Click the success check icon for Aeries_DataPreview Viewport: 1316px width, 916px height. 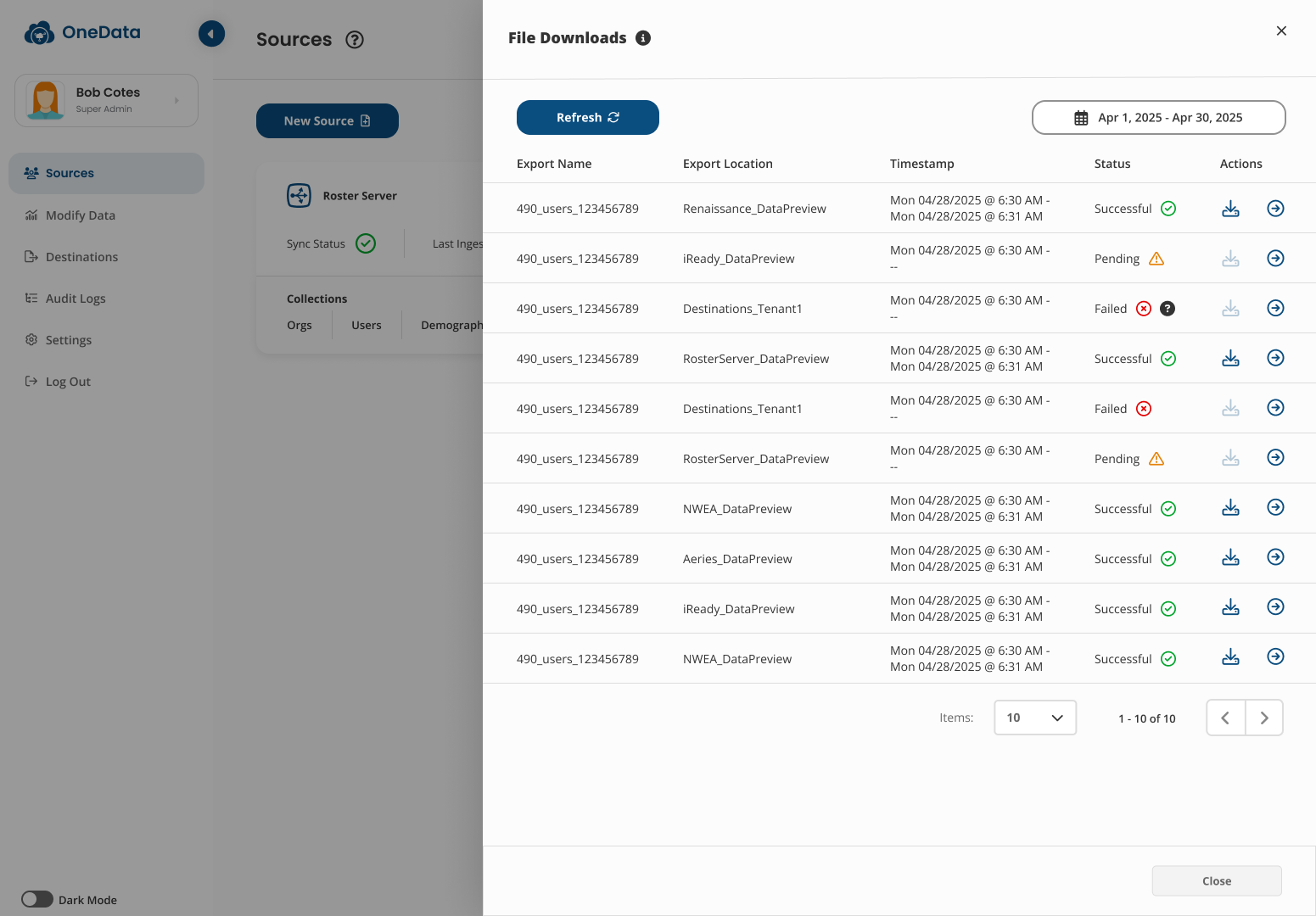pyautogui.click(x=1168, y=559)
